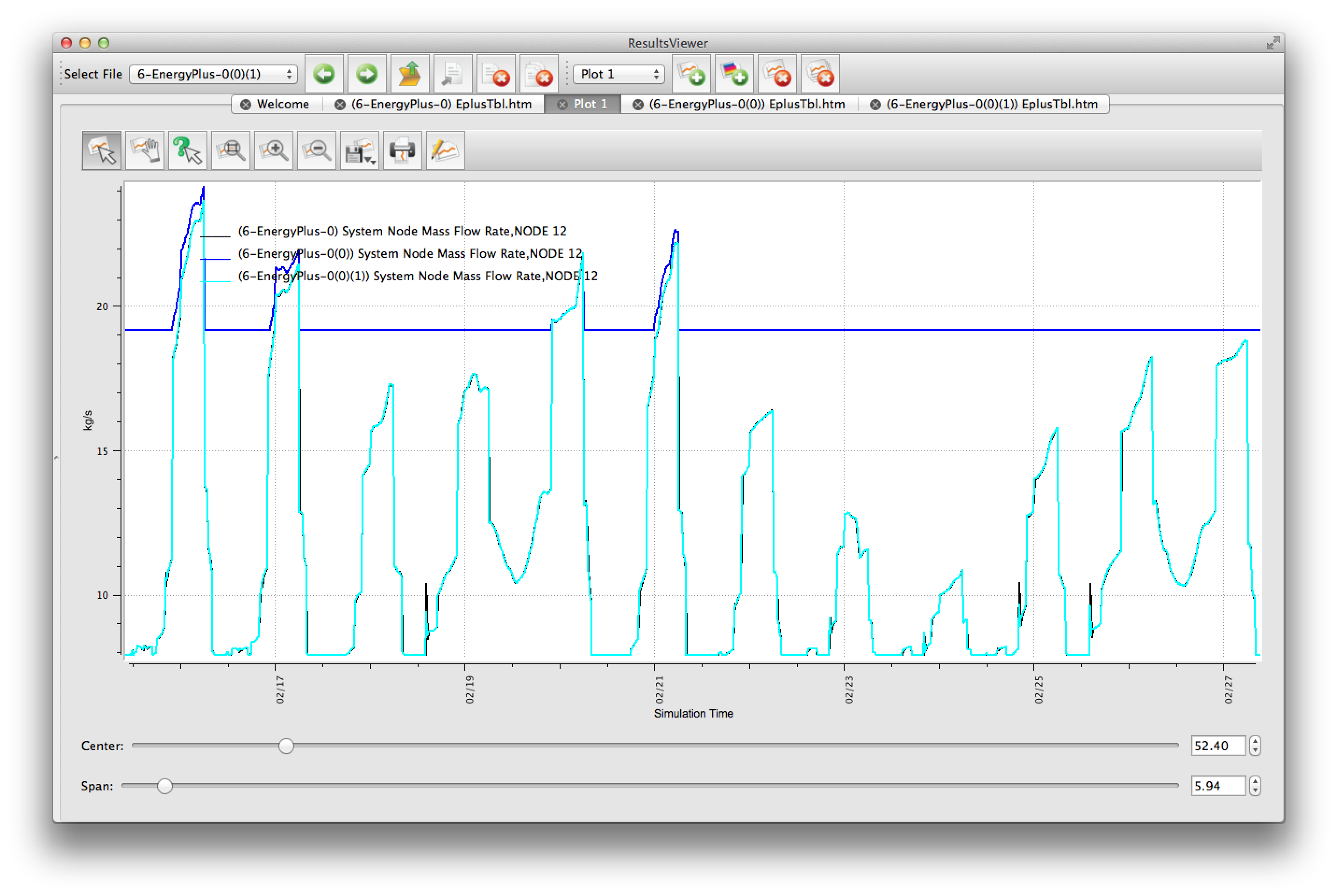Image resolution: width=1337 pixels, height=896 pixels.
Task: Select the pan hand tool
Action: tap(144, 150)
